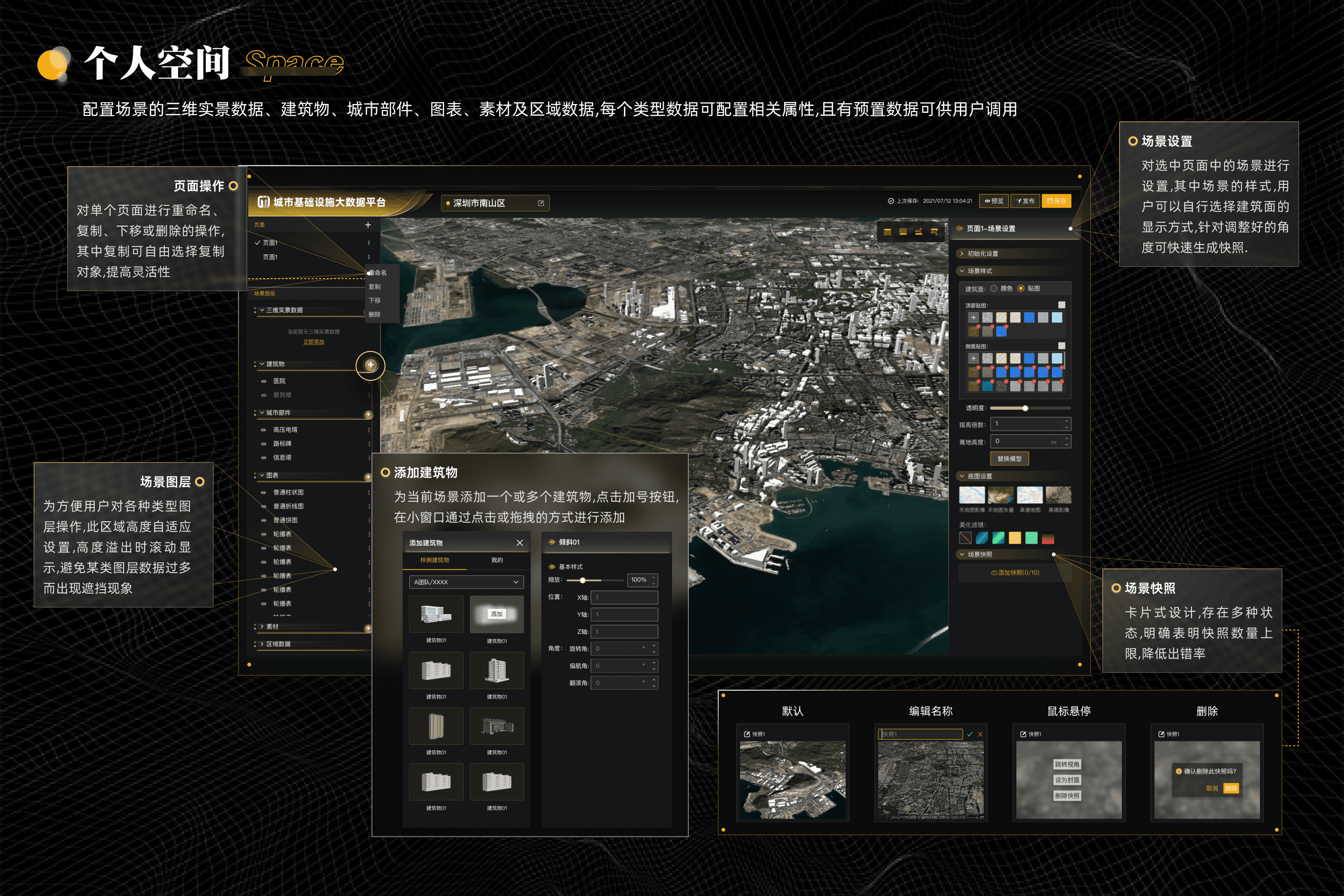Viewport: 1344px width, 896px height.
Task: Select the 贴图 radio button for 建筑面
Action: tap(1021, 288)
